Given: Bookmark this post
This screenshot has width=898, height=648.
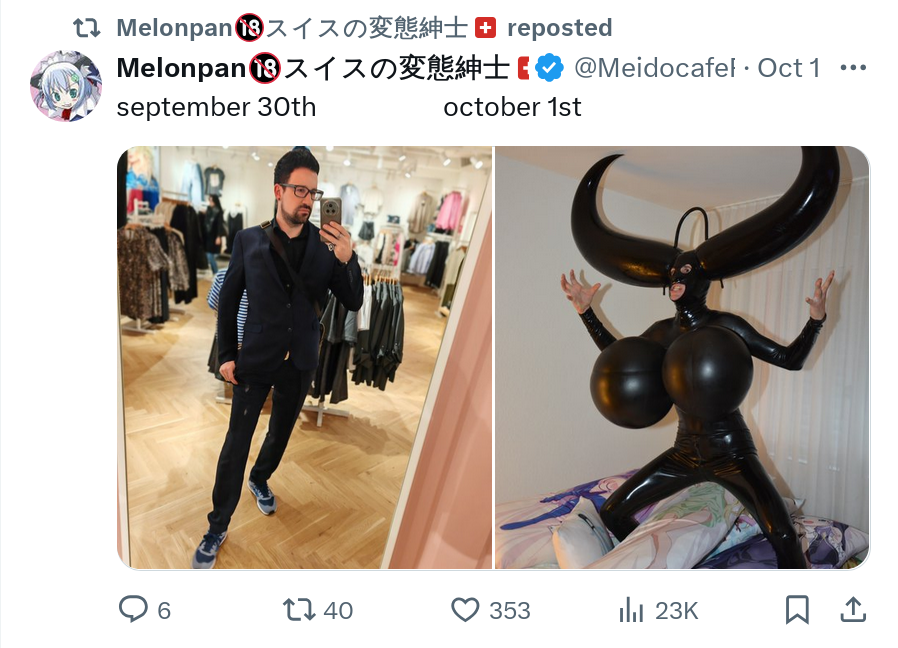Looking at the screenshot, I should click(x=797, y=610).
